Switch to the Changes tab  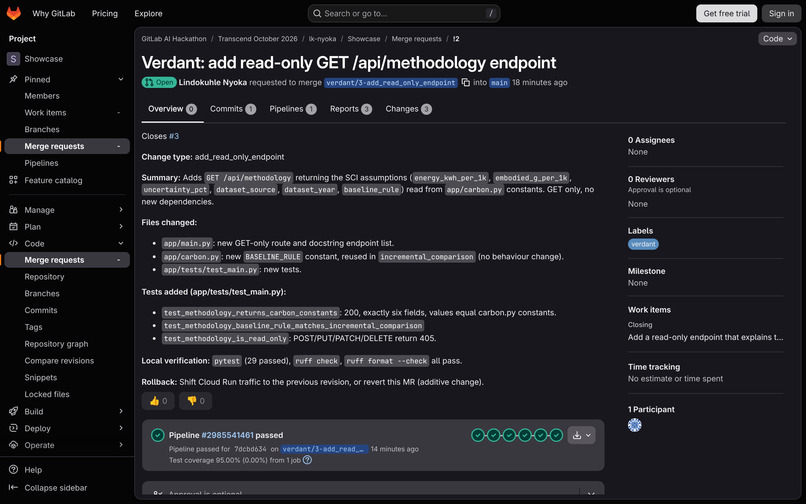(x=409, y=109)
